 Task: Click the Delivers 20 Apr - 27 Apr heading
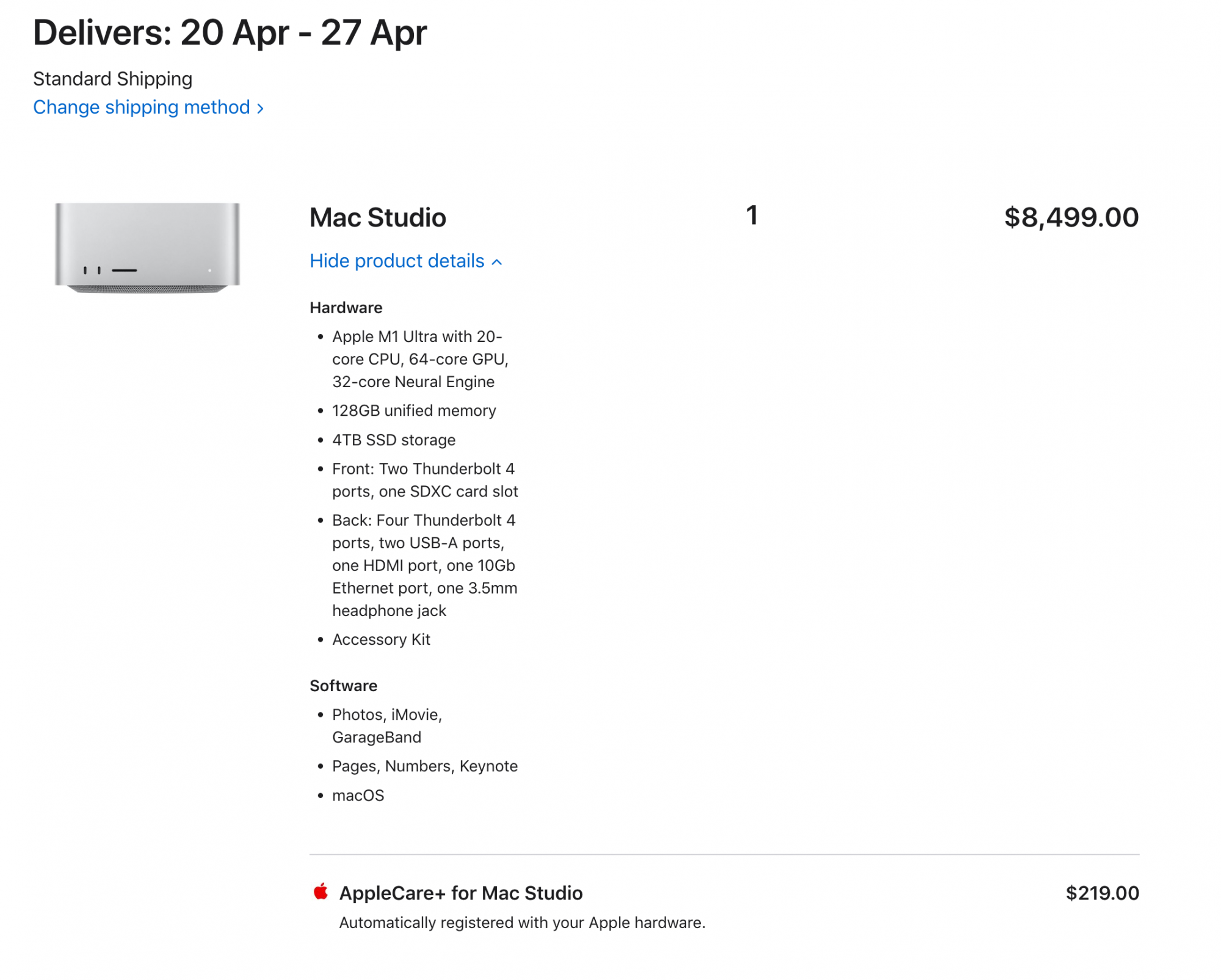(x=230, y=33)
